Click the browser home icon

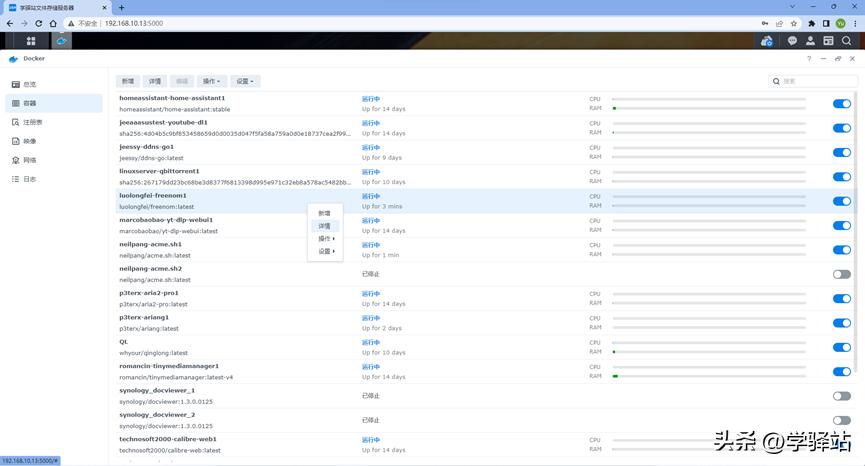pos(53,23)
